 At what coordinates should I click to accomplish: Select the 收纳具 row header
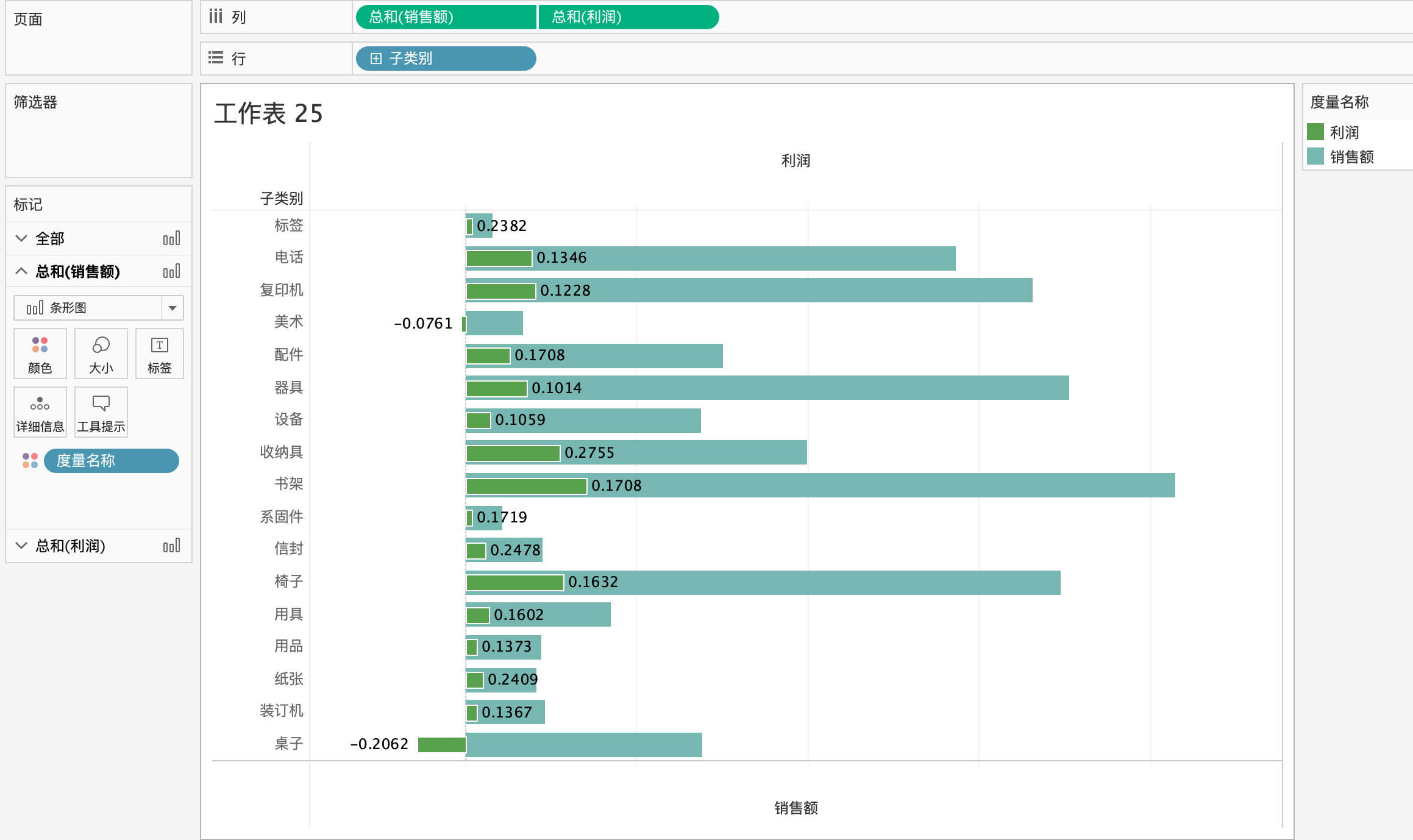click(x=281, y=452)
